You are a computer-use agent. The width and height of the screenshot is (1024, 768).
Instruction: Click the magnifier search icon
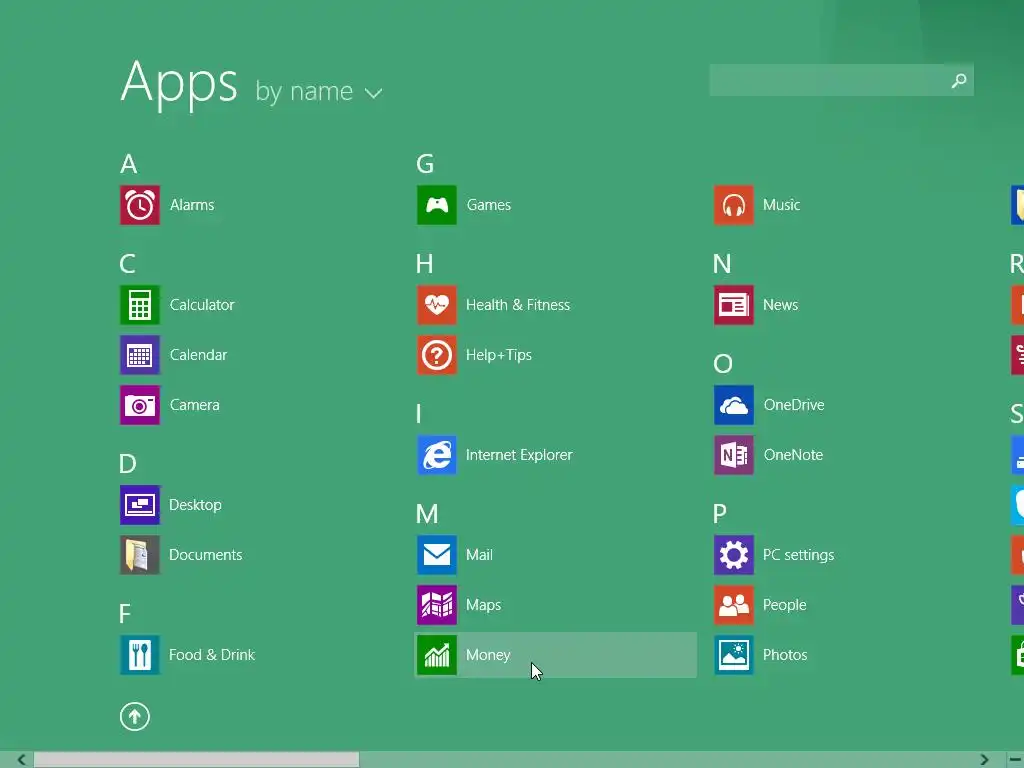tap(959, 80)
